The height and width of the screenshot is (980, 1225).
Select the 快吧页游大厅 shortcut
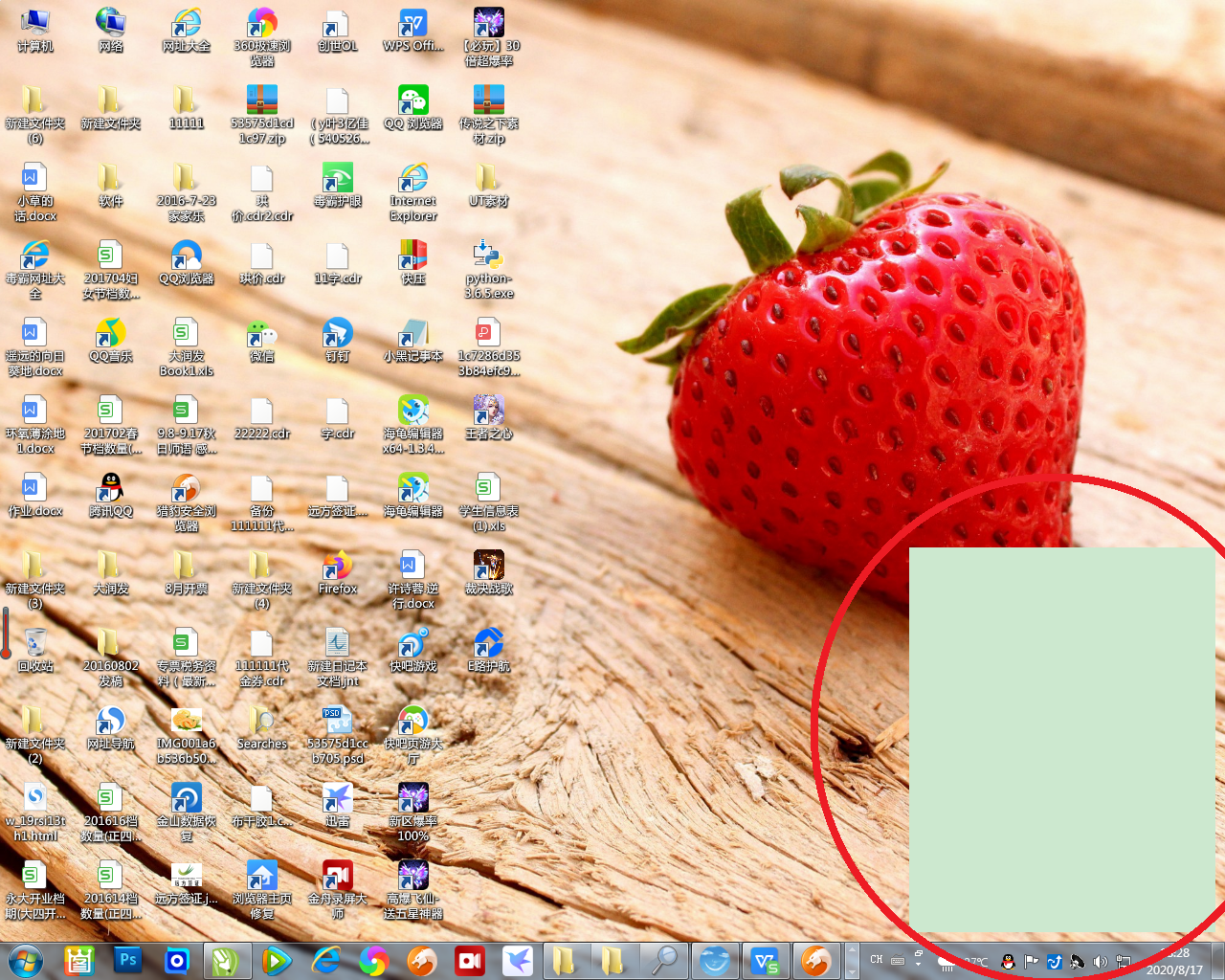pyautogui.click(x=413, y=735)
